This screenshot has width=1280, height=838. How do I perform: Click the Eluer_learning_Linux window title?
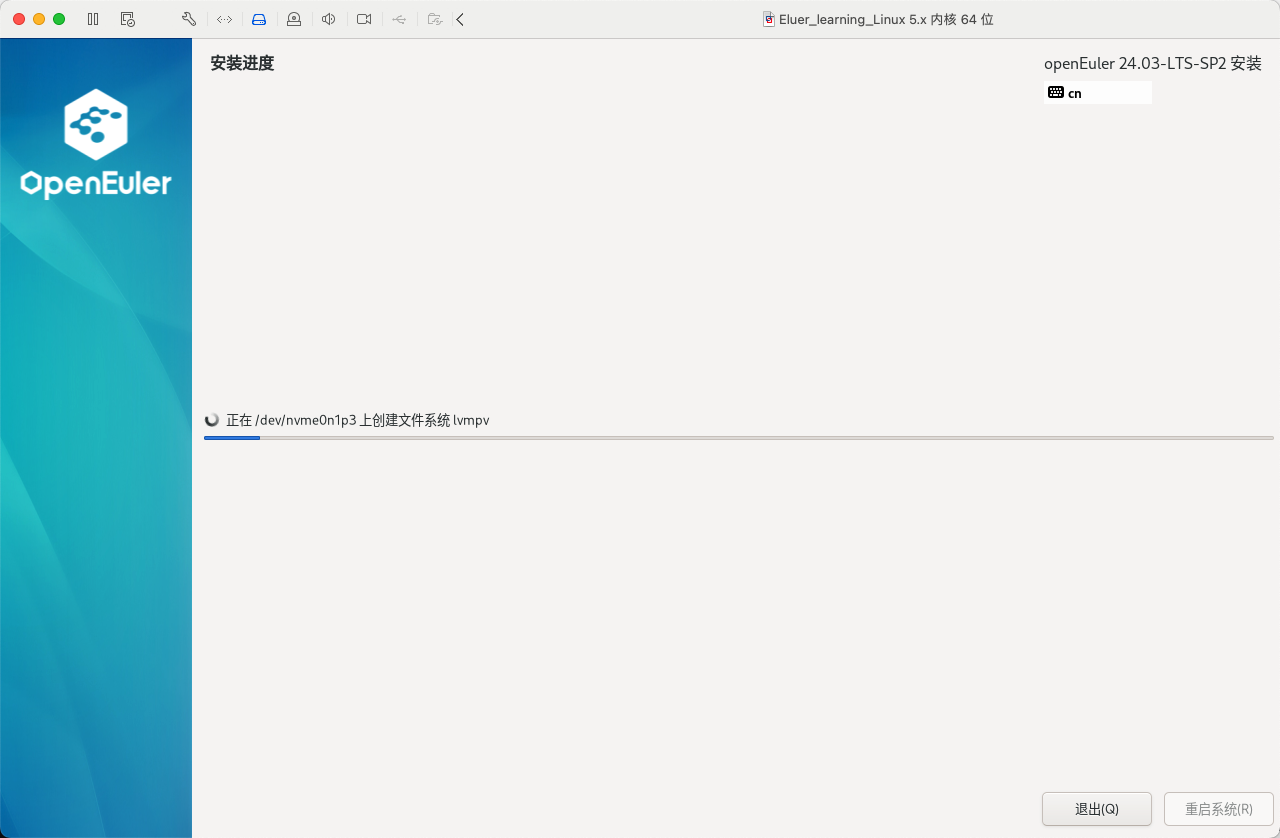(886, 19)
